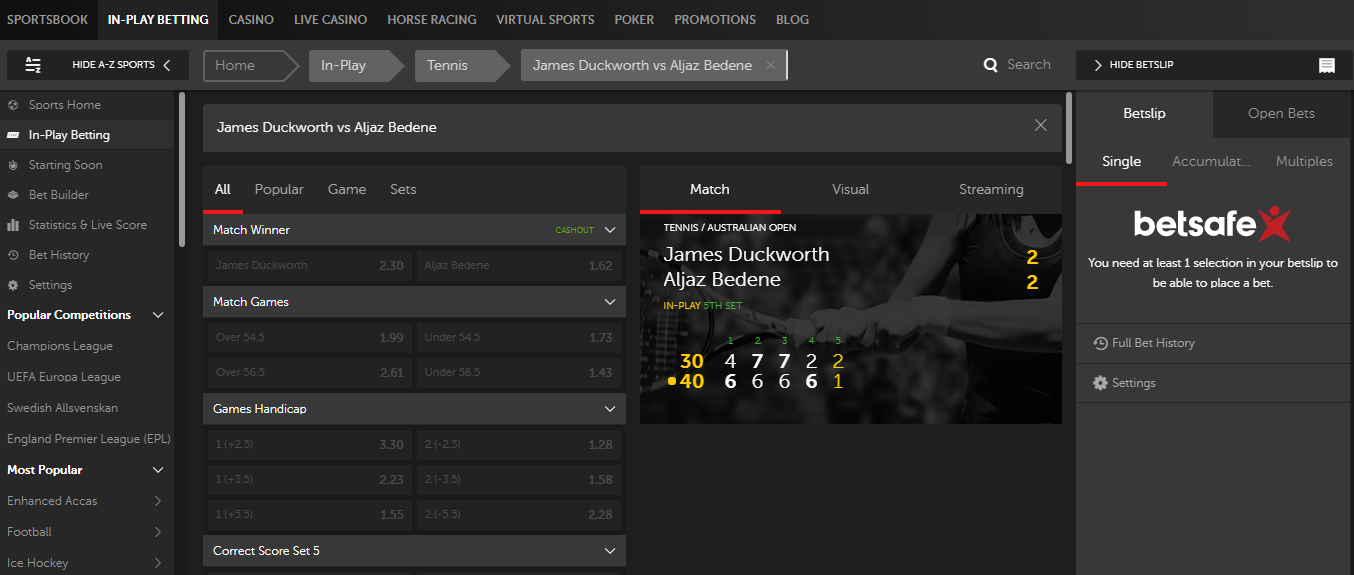Open Sportsbook in top navigation
Viewport: 1354px width, 575px height.
(x=48, y=19)
